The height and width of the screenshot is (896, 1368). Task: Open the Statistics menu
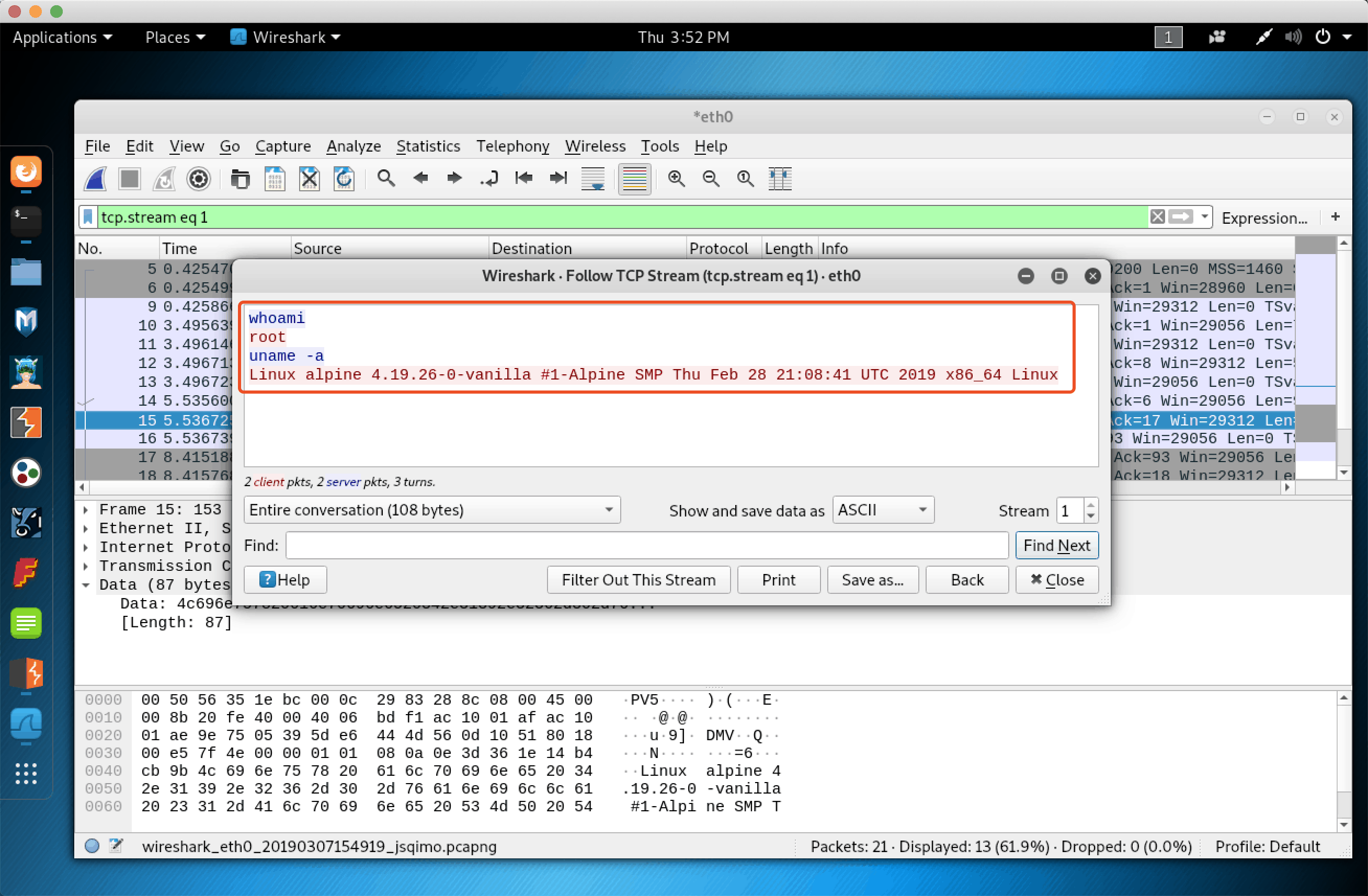coord(428,146)
